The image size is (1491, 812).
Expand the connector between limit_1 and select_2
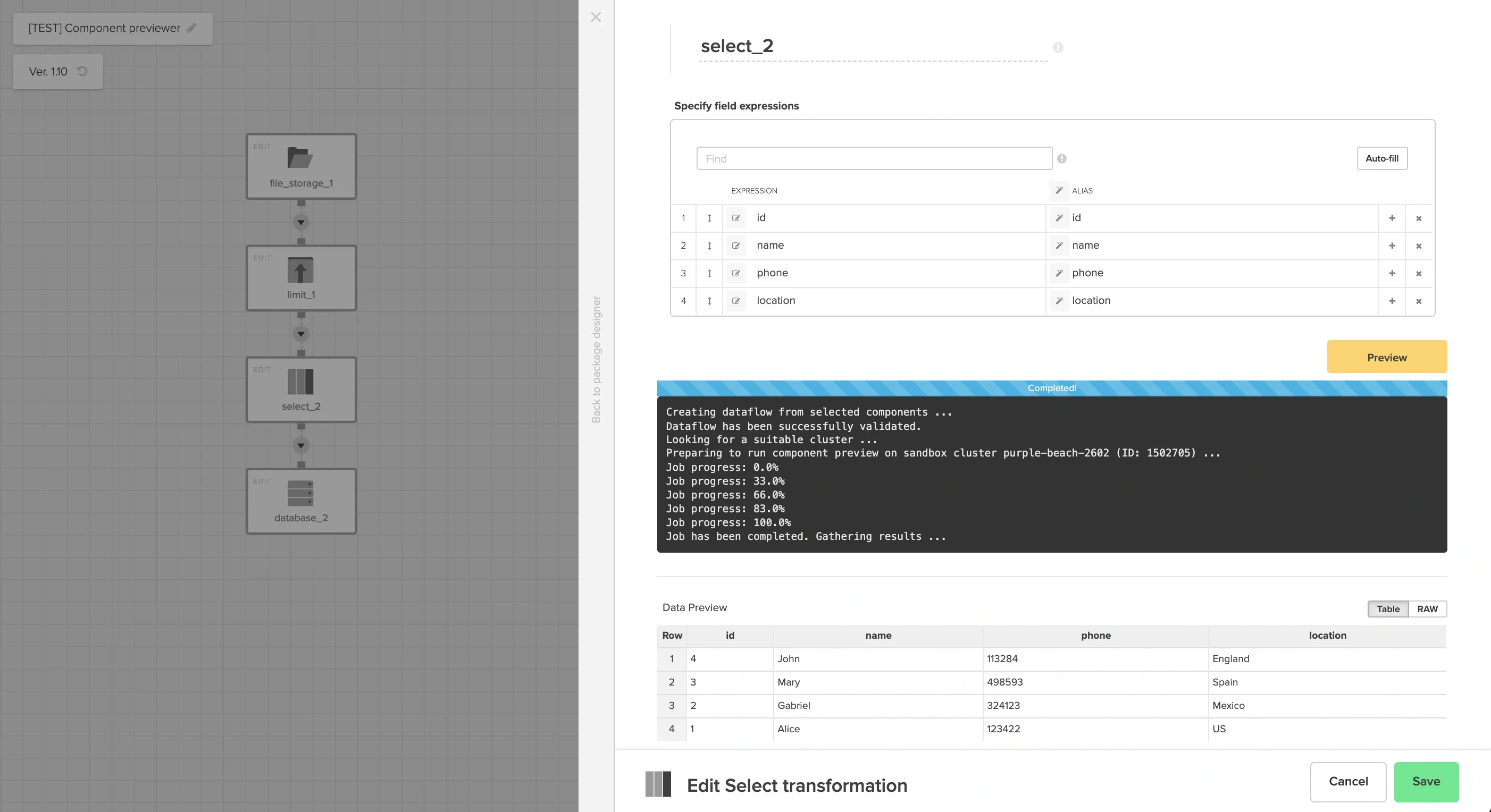[x=300, y=334]
